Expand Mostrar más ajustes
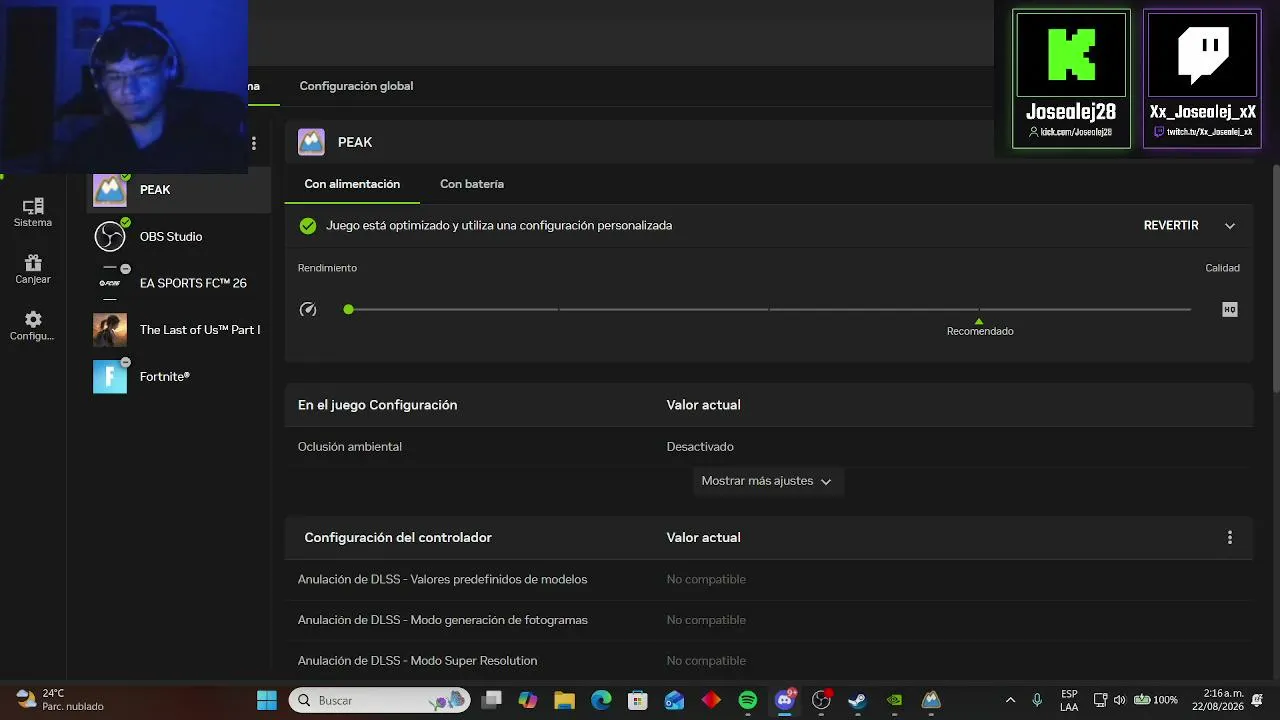This screenshot has width=1280, height=720. click(x=766, y=481)
